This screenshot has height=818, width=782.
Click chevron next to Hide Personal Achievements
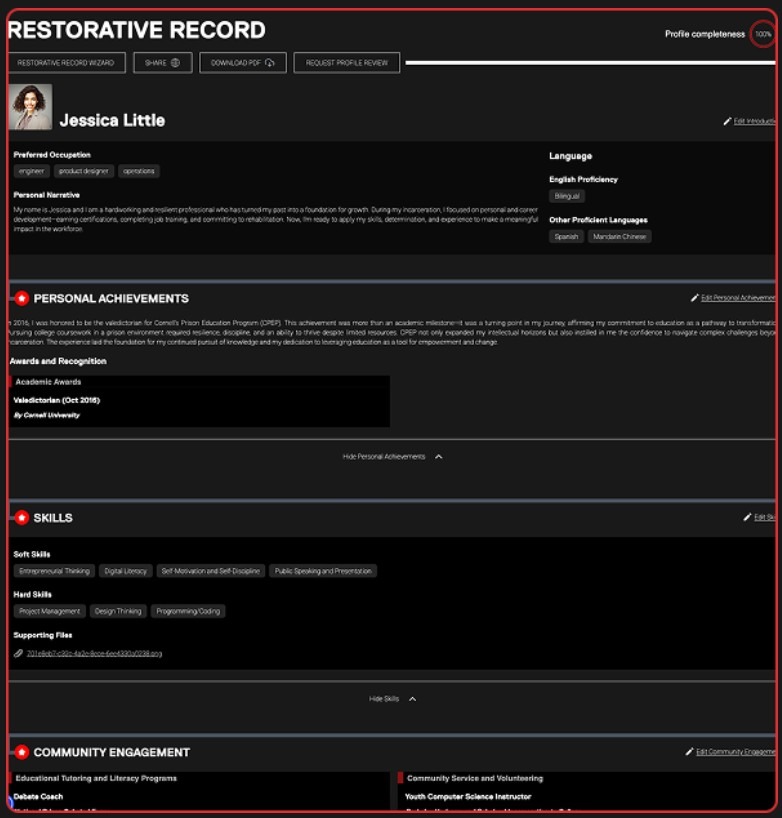coord(439,456)
